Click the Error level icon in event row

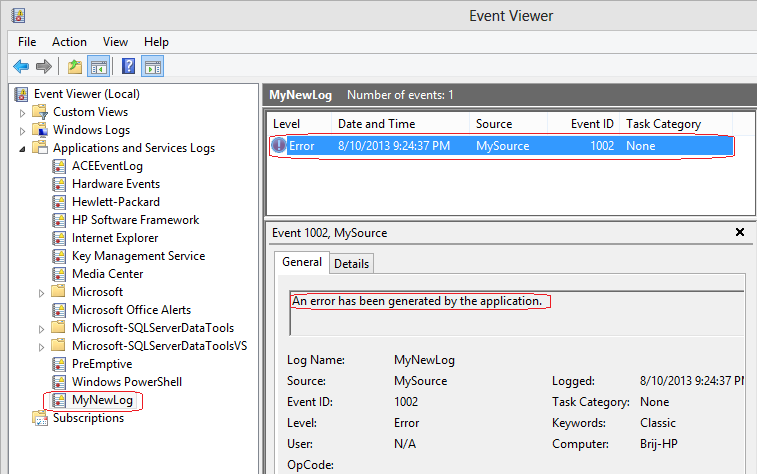pos(279,145)
